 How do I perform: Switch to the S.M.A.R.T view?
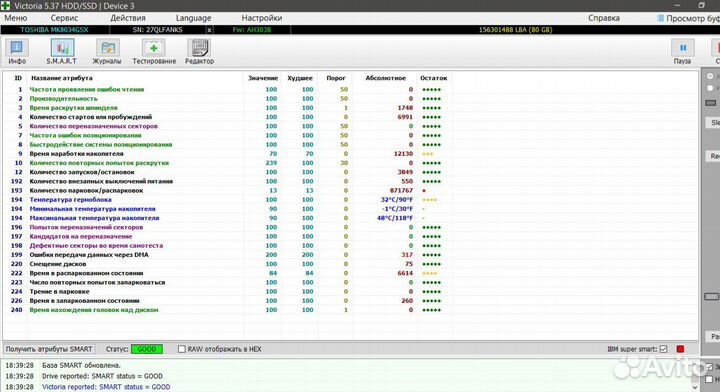[62, 52]
